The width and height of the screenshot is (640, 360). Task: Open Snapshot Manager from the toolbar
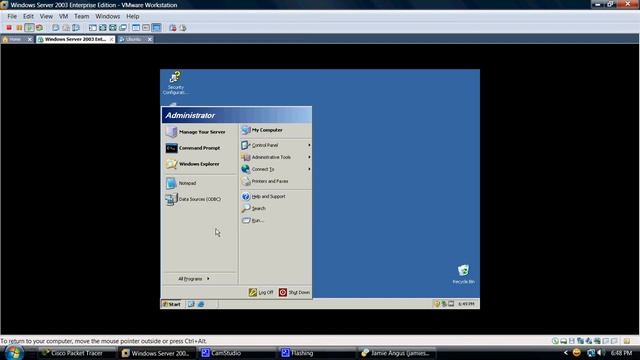click(76, 28)
